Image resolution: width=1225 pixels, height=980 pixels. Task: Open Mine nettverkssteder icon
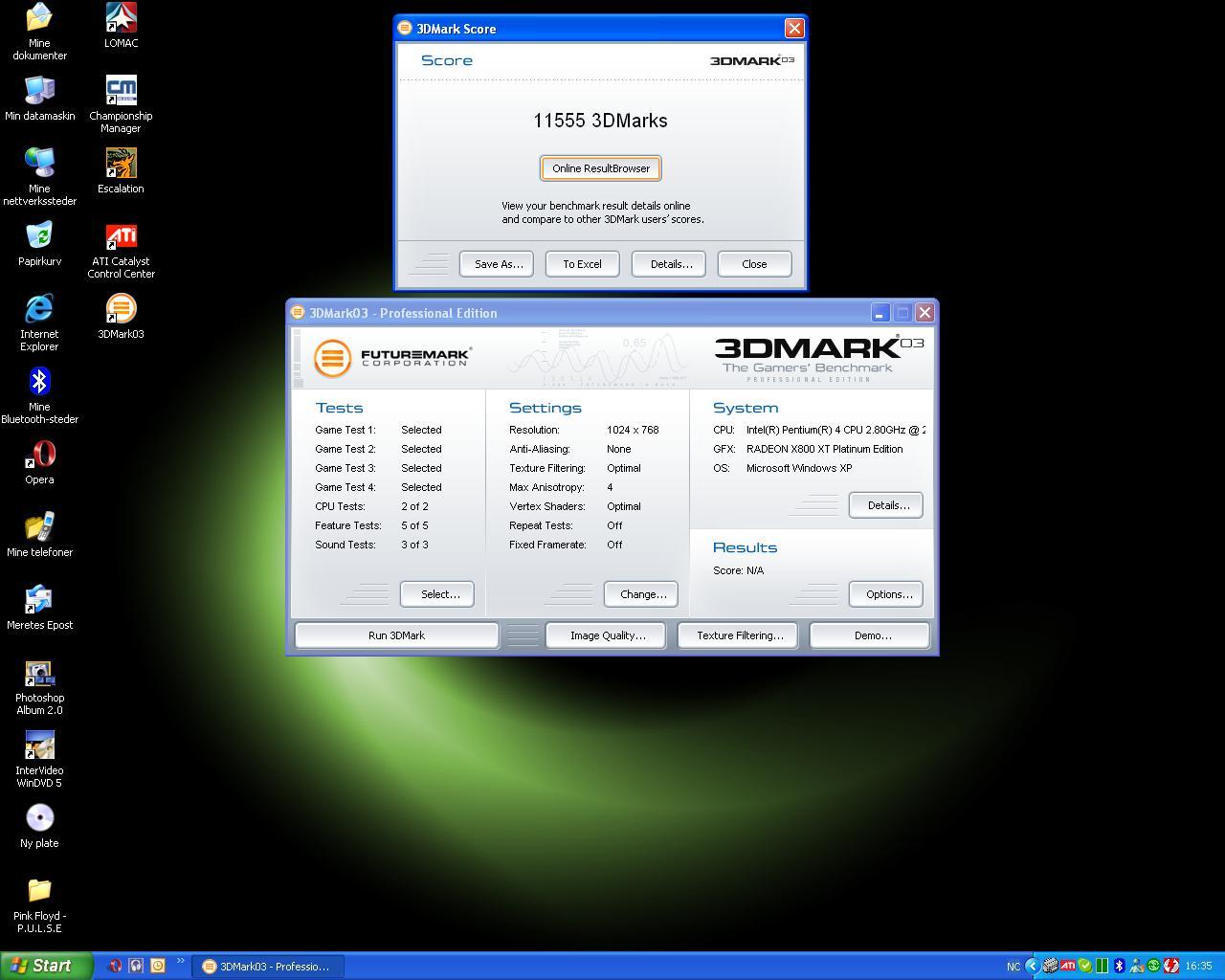pyautogui.click(x=39, y=177)
